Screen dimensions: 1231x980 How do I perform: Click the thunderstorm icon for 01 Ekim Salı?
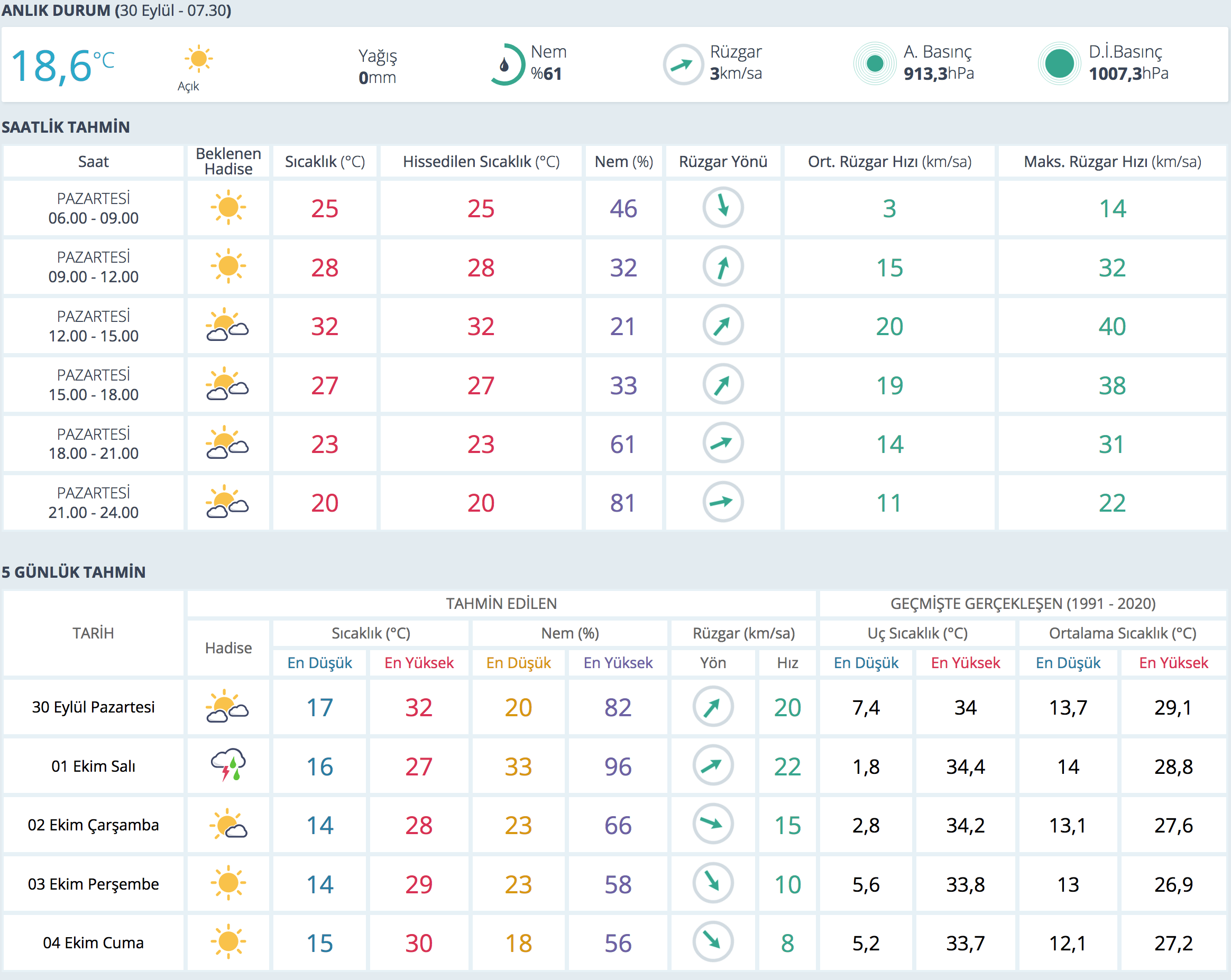click(x=228, y=765)
